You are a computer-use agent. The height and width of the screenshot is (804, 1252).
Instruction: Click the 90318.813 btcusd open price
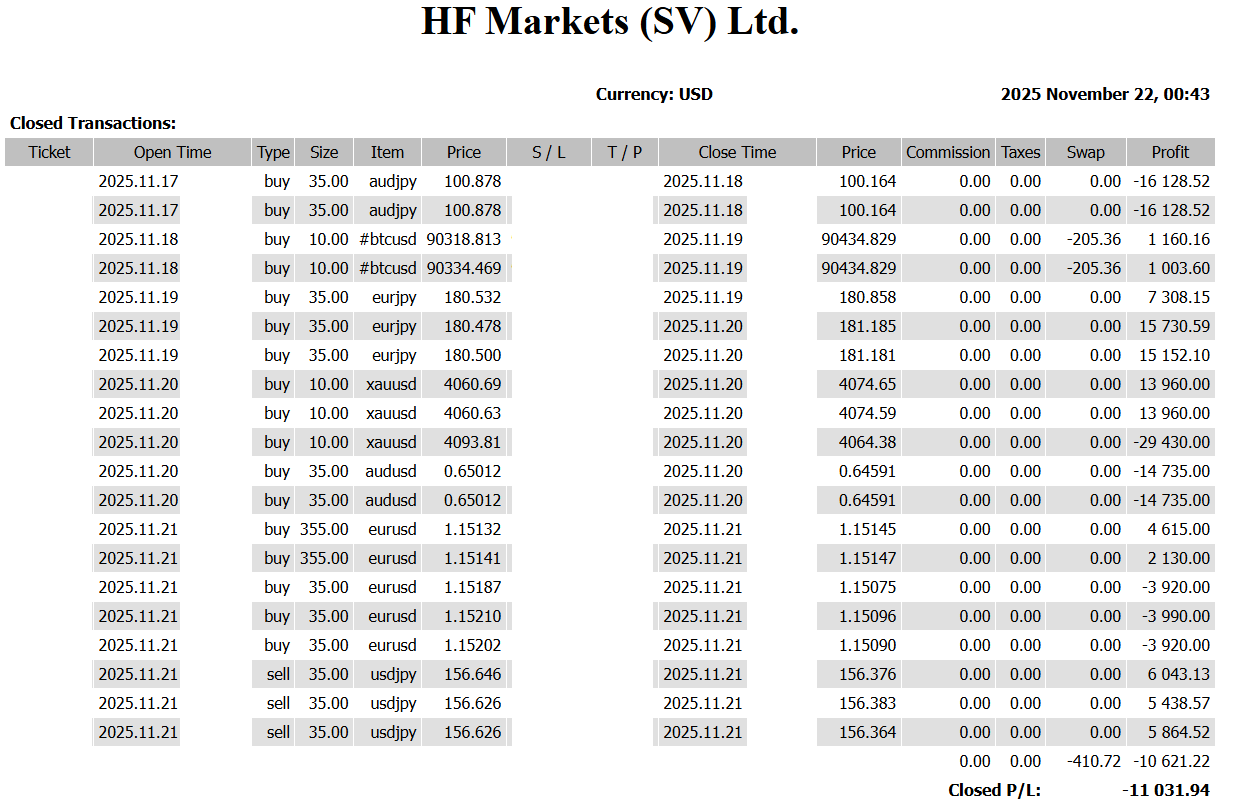tap(463, 239)
